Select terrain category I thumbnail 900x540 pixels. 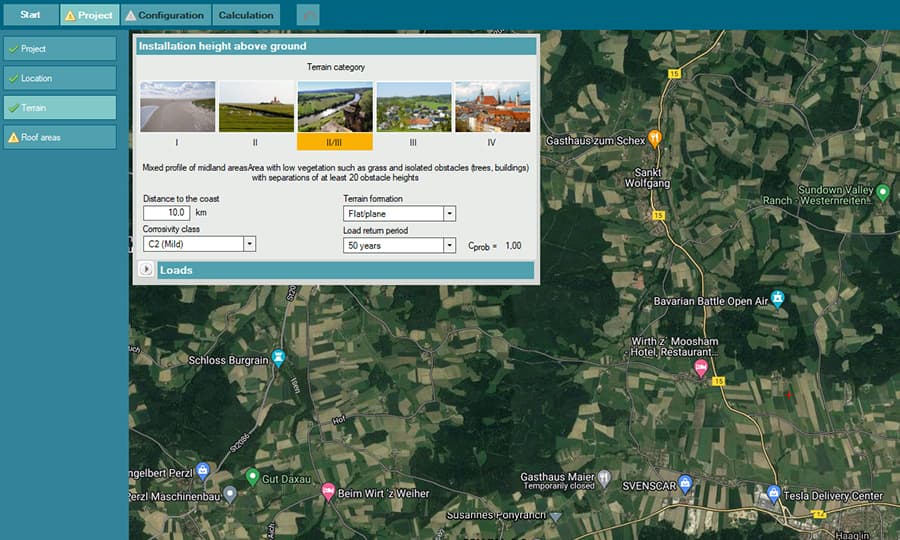tap(177, 107)
